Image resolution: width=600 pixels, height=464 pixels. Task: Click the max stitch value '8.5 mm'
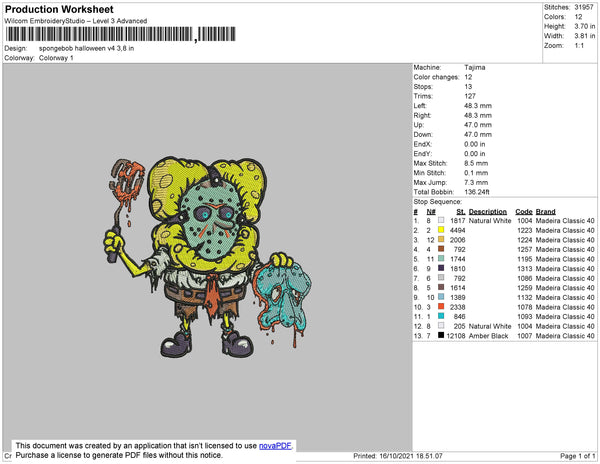click(x=476, y=163)
